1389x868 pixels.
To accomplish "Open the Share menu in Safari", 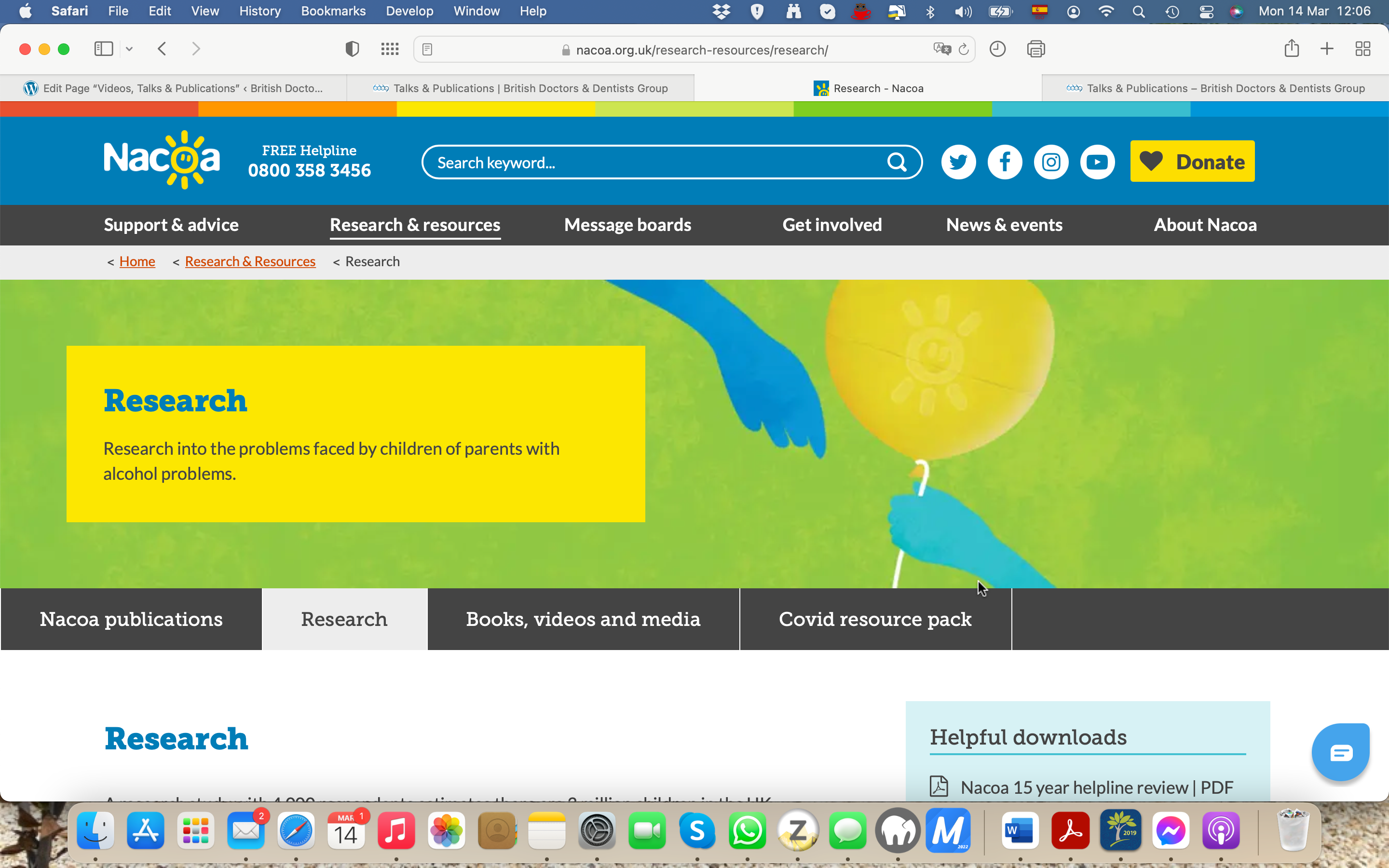I will pos(1292,48).
